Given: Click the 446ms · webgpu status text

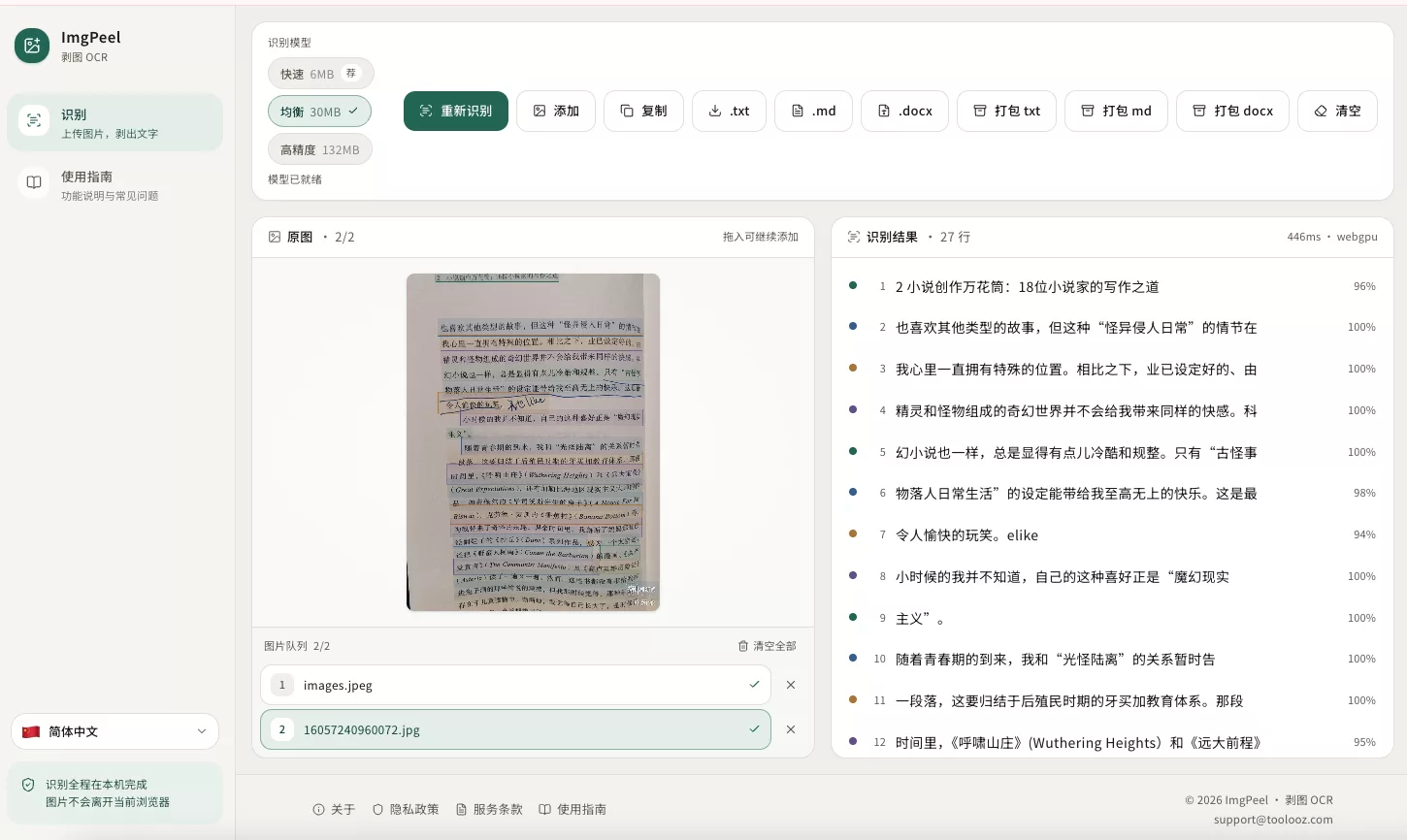Looking at the screenshot, I should (1332, 237).
